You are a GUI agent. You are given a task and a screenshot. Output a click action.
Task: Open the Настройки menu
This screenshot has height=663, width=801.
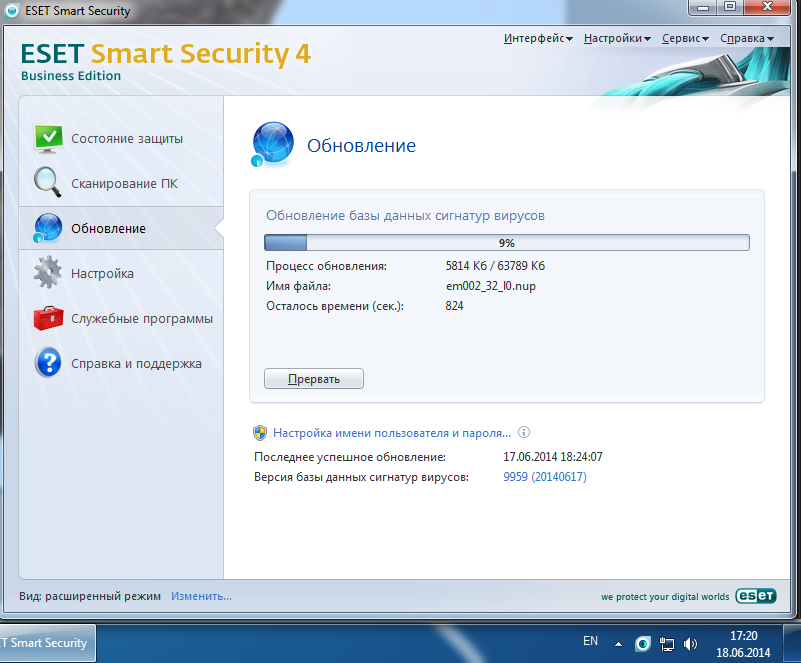617,38
